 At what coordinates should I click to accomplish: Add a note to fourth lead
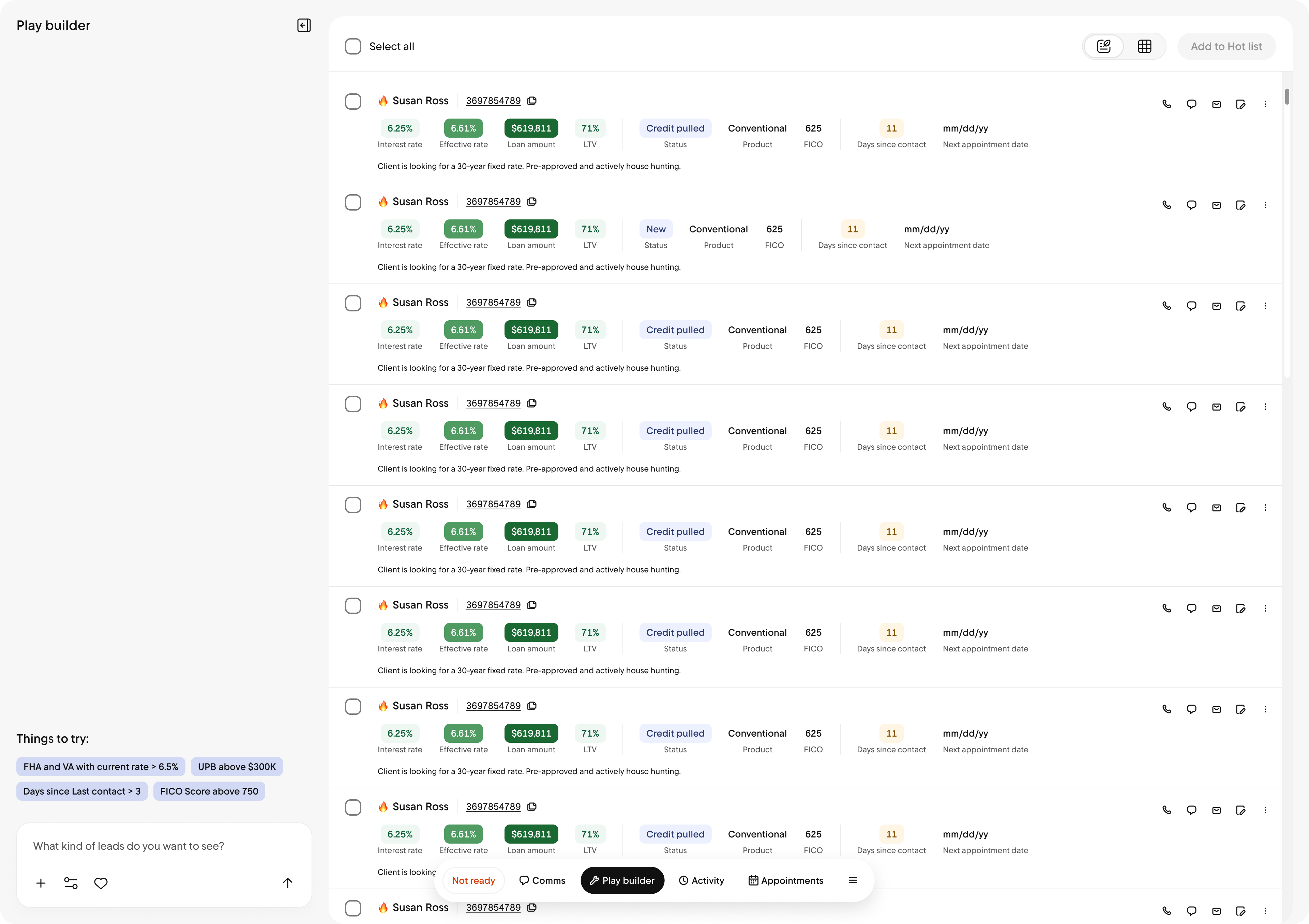click(x=1240, y=407)
